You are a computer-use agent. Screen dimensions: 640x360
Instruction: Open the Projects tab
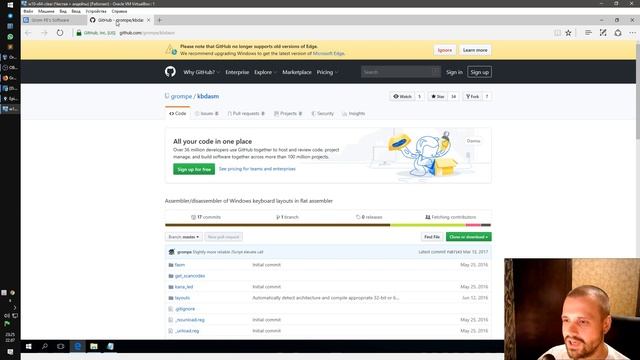click(x=288, y=113)
